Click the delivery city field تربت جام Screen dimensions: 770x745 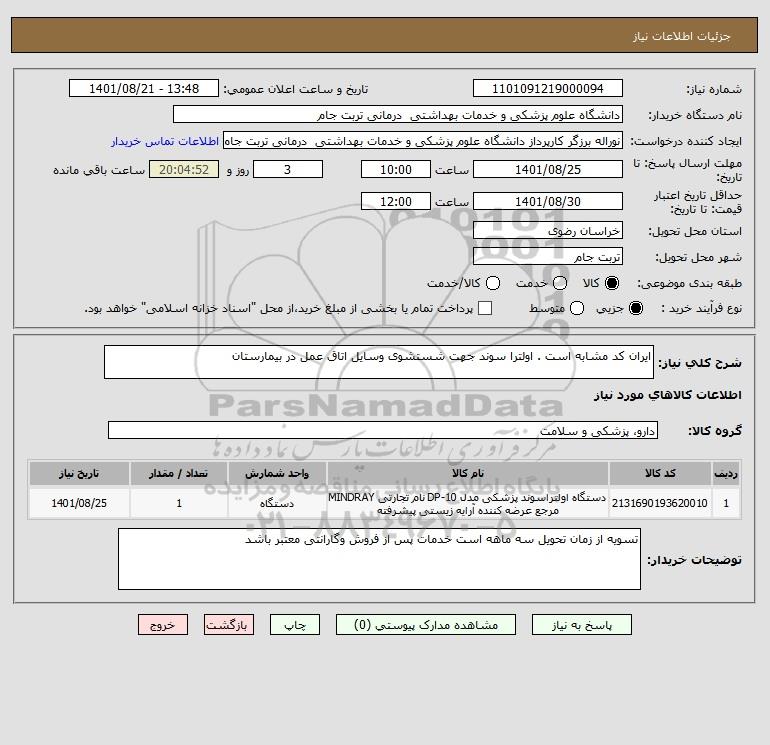point(548,256)
